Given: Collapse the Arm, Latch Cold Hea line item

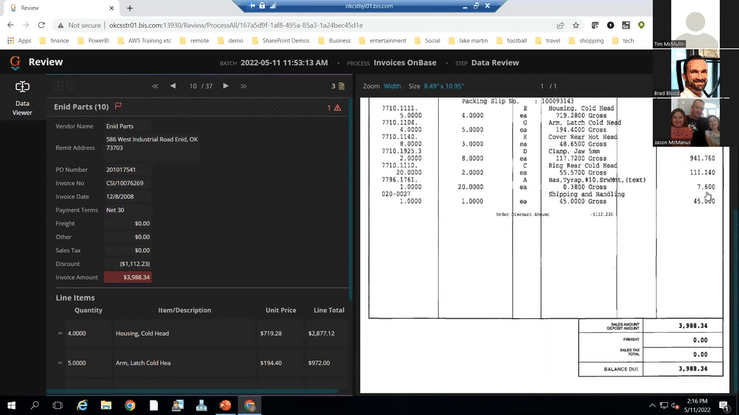Looking at the screenshot, I should click(x=60, y=363).
